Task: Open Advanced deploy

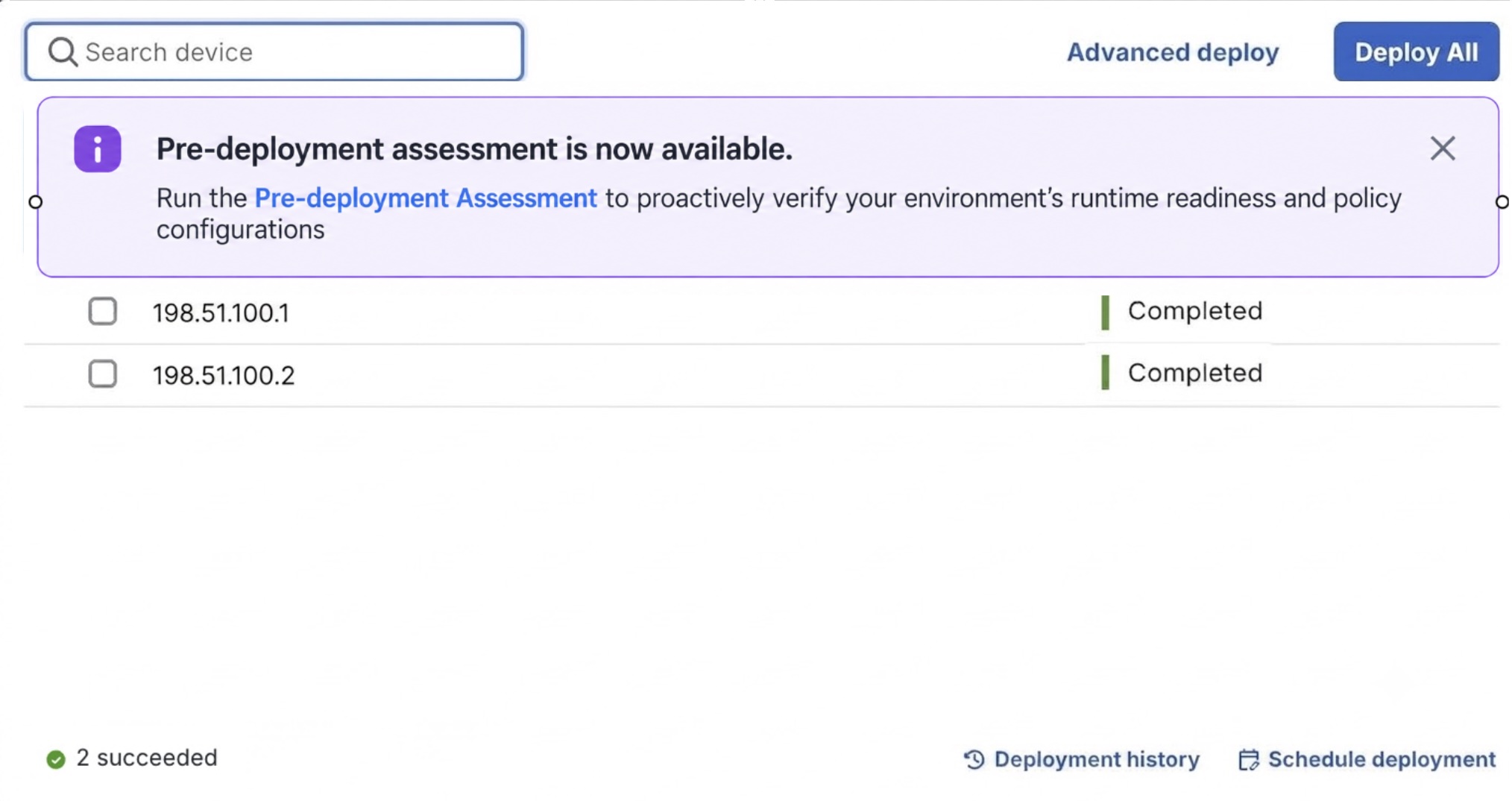Action: coord(1173,52)
